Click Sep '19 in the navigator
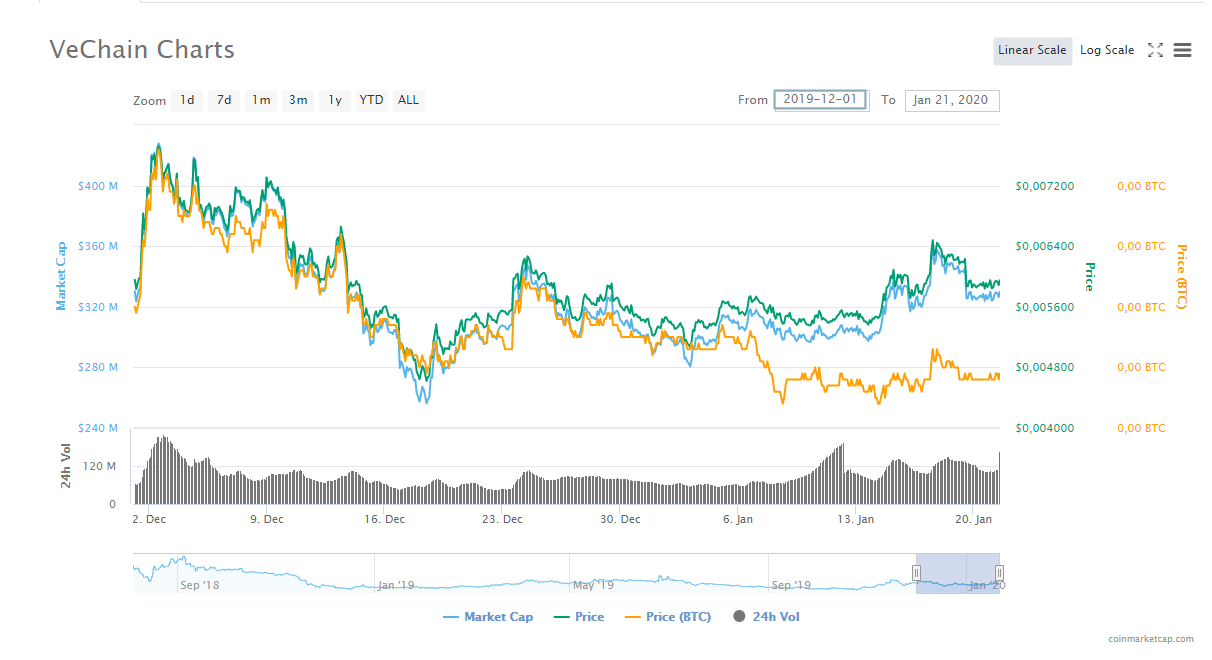 [791, 585]
